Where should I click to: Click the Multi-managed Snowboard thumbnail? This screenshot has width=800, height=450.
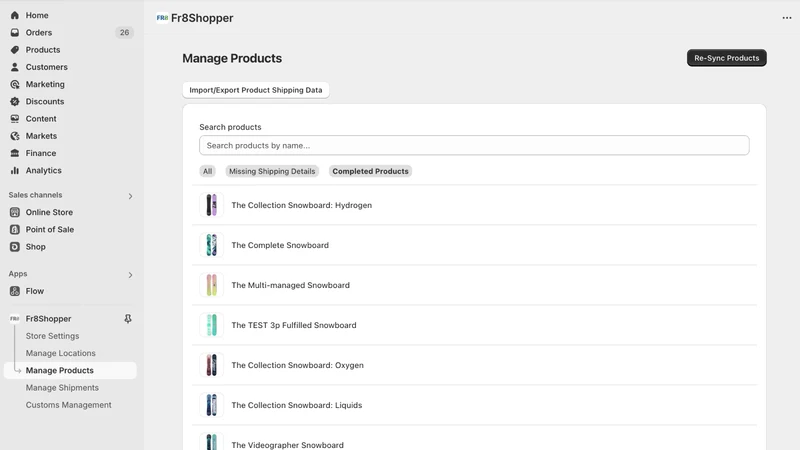coord(211,285)
